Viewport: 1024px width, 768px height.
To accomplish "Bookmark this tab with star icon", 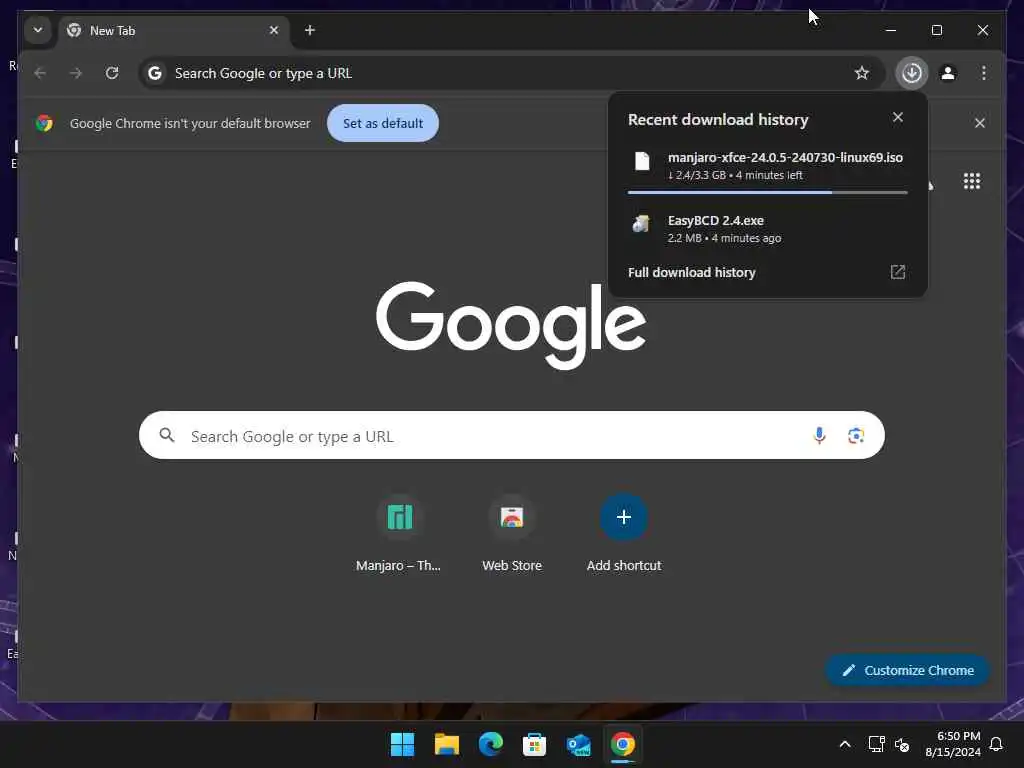I will pos(861,72).
